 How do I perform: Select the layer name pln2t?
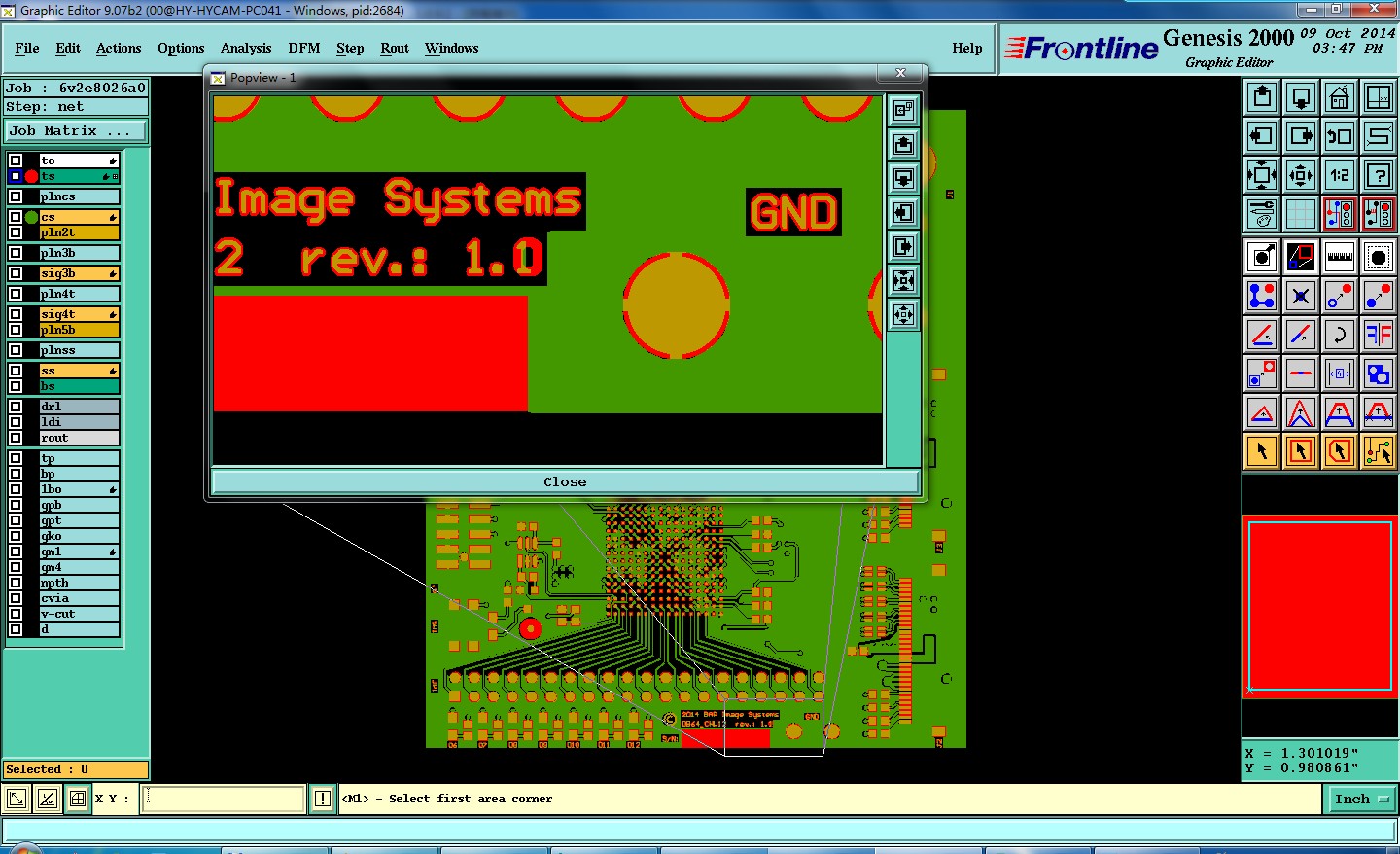79,232
